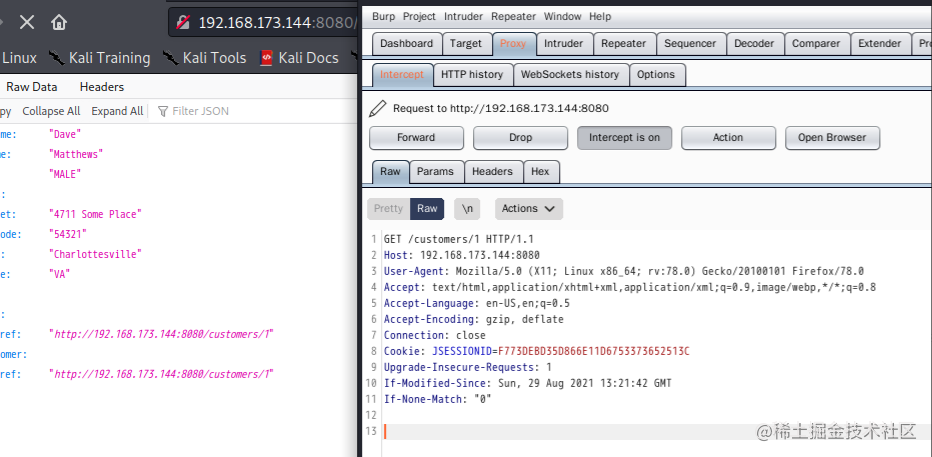Click the GET /customers/1 request line

(459, 239)
